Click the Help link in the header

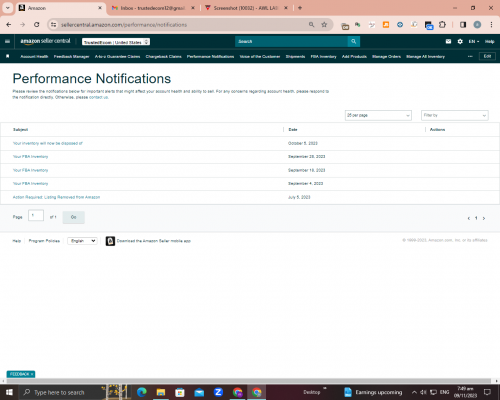(490, 41)
